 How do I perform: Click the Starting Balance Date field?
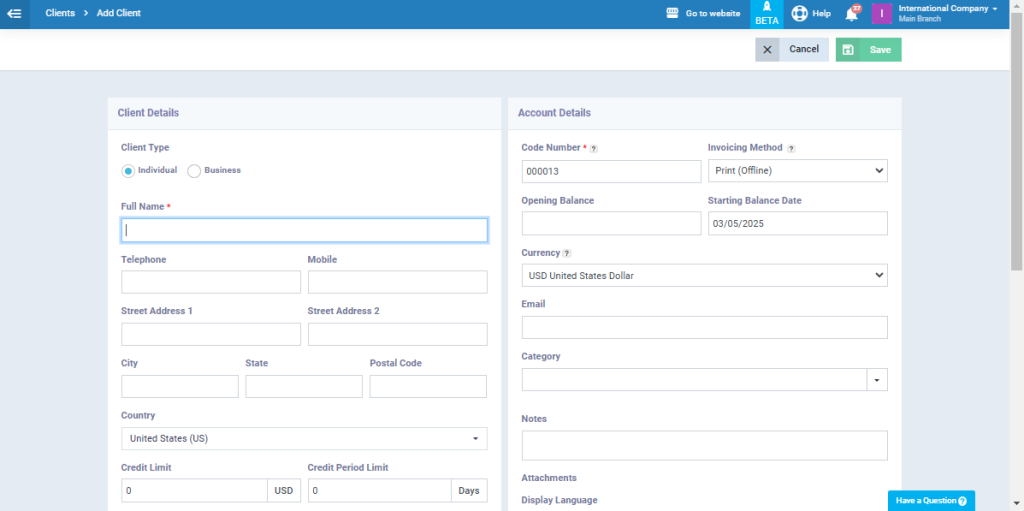797,223
